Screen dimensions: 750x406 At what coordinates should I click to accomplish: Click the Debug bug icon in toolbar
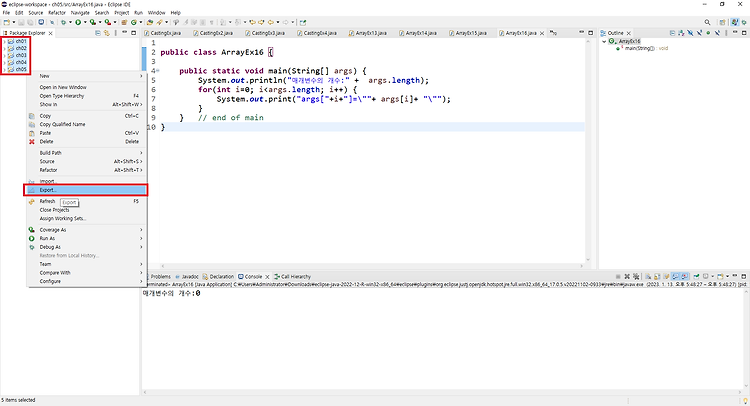coord(64,22)
